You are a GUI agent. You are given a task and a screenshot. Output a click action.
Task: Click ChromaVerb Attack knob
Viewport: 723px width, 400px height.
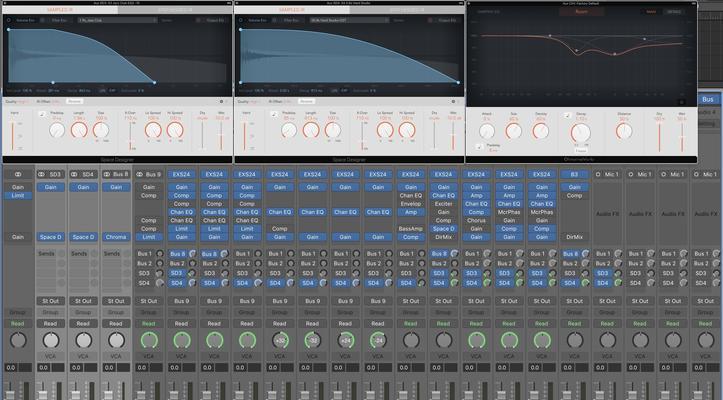(x=486, y=131)
